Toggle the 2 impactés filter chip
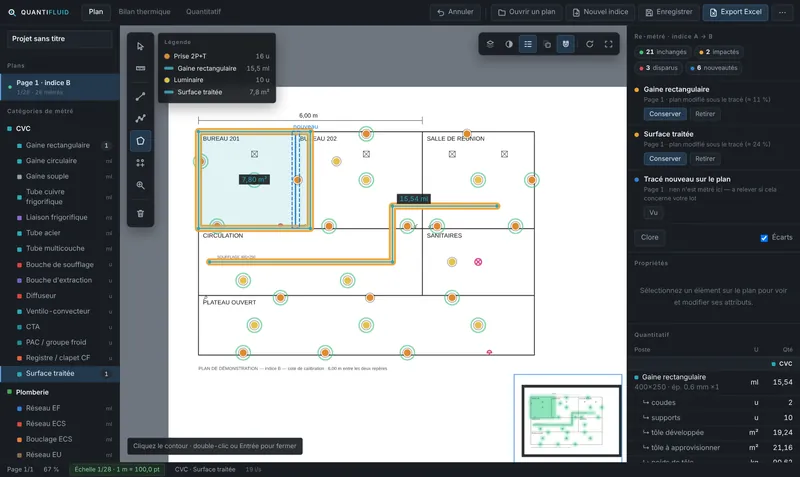The width and height of the screenshot is (800, 477). pyautogui.click(x=719, y=52)
